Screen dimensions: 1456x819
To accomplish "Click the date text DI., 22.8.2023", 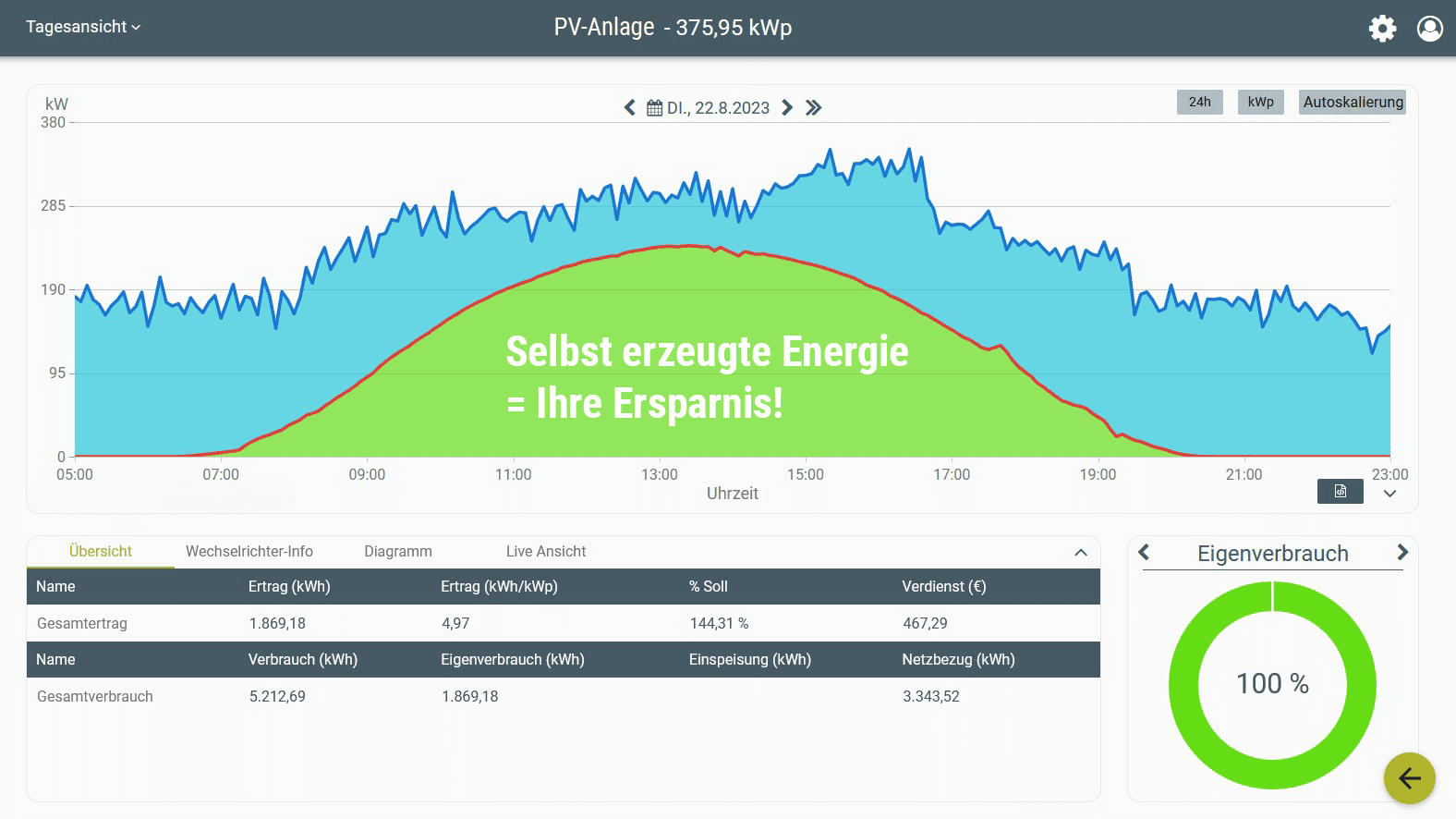I will click(718, 108).
